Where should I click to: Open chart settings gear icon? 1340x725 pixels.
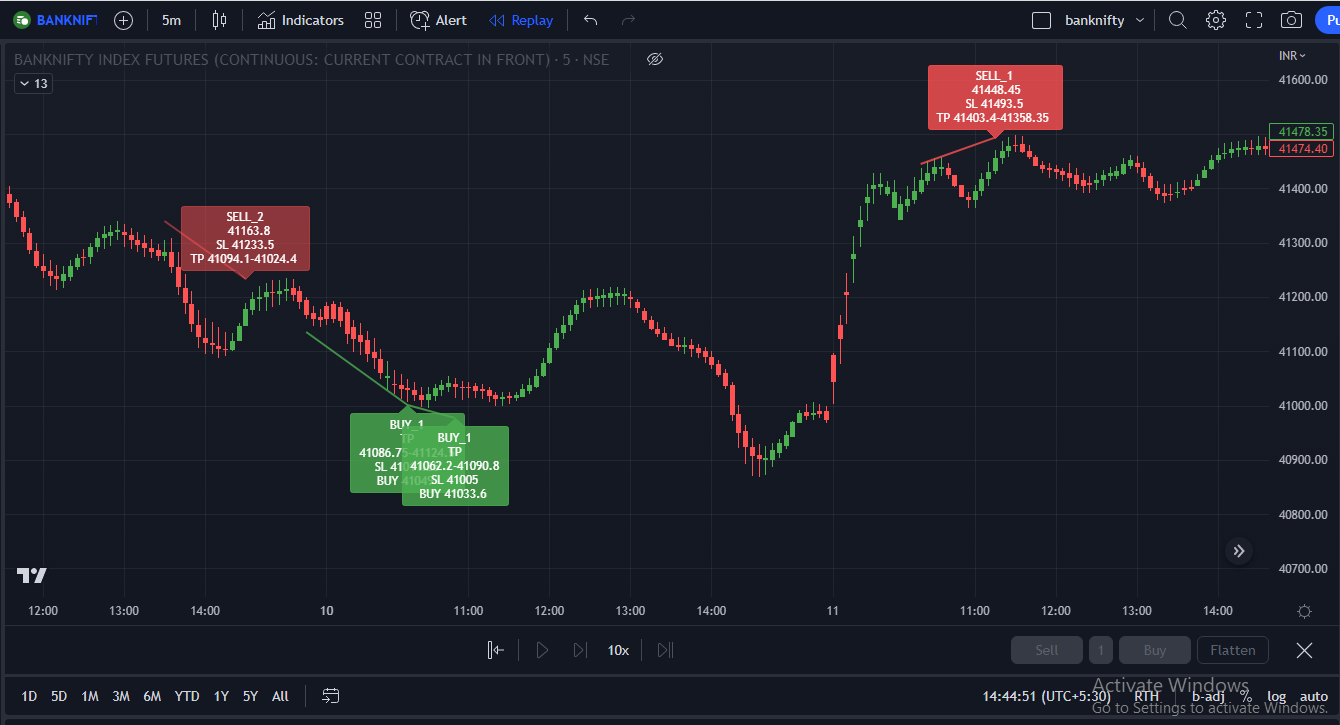(1216, 20)
